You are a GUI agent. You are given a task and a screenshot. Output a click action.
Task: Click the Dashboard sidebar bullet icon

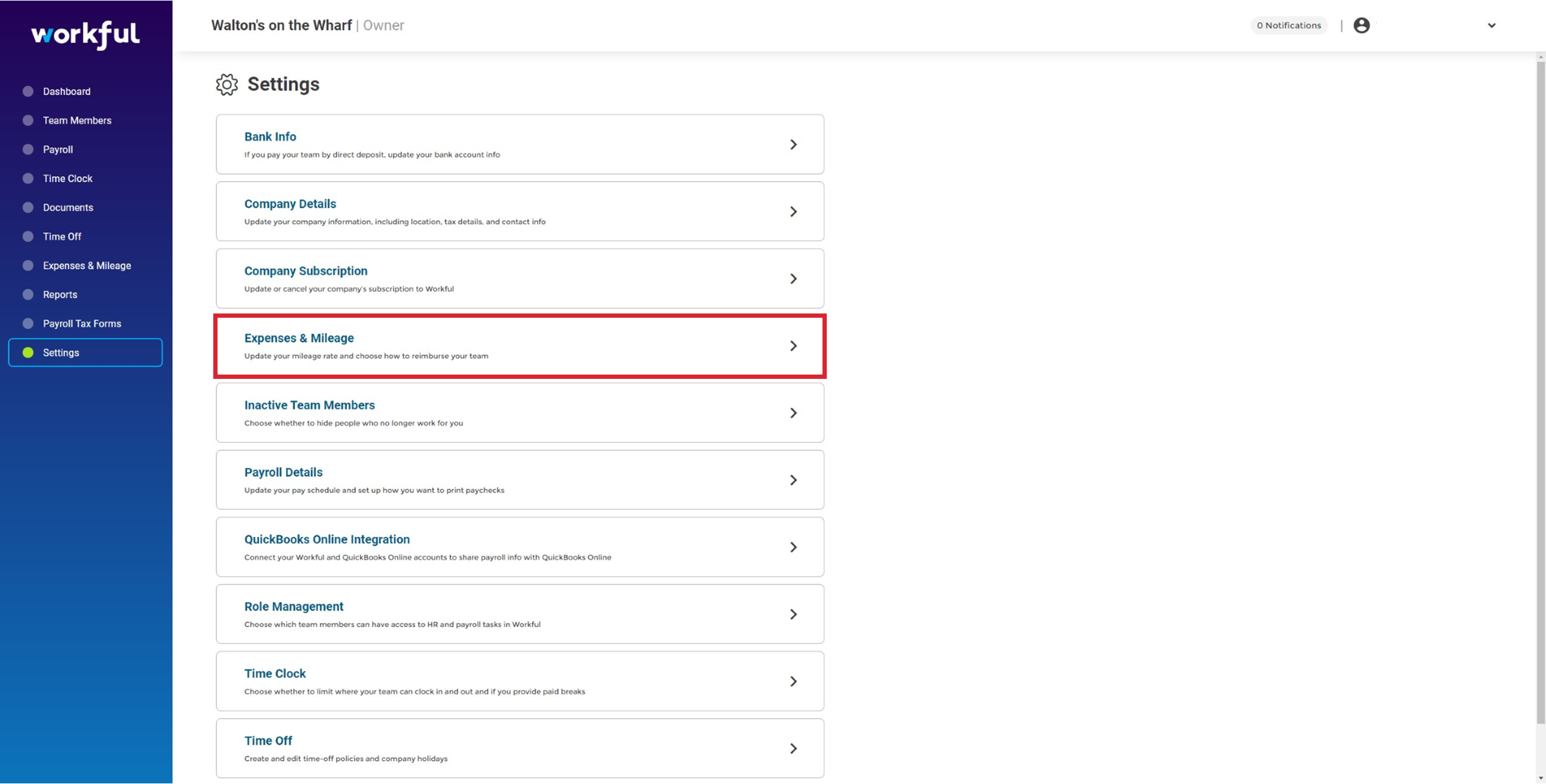28,91
